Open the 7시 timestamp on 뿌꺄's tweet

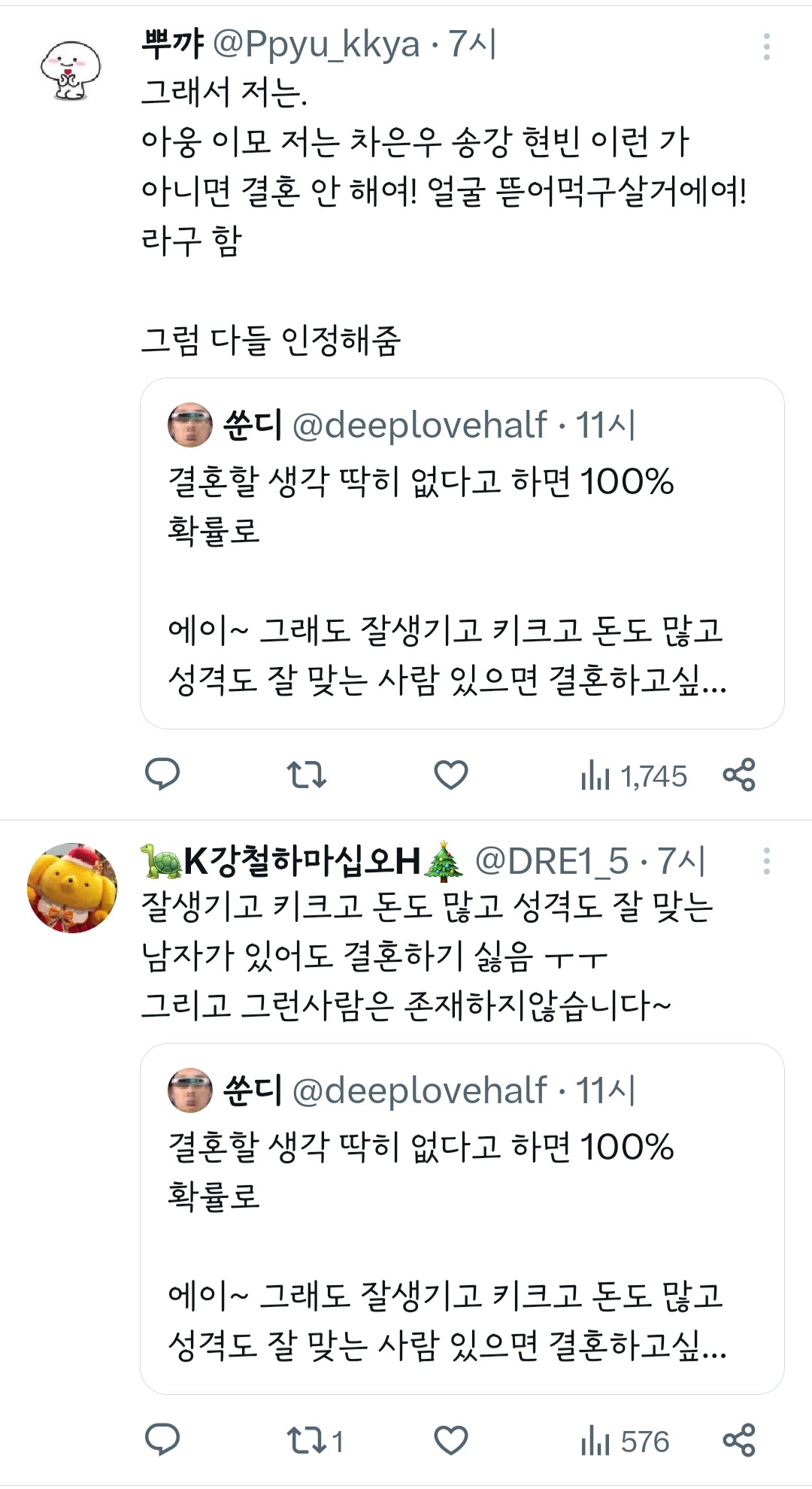pos(473,45)
